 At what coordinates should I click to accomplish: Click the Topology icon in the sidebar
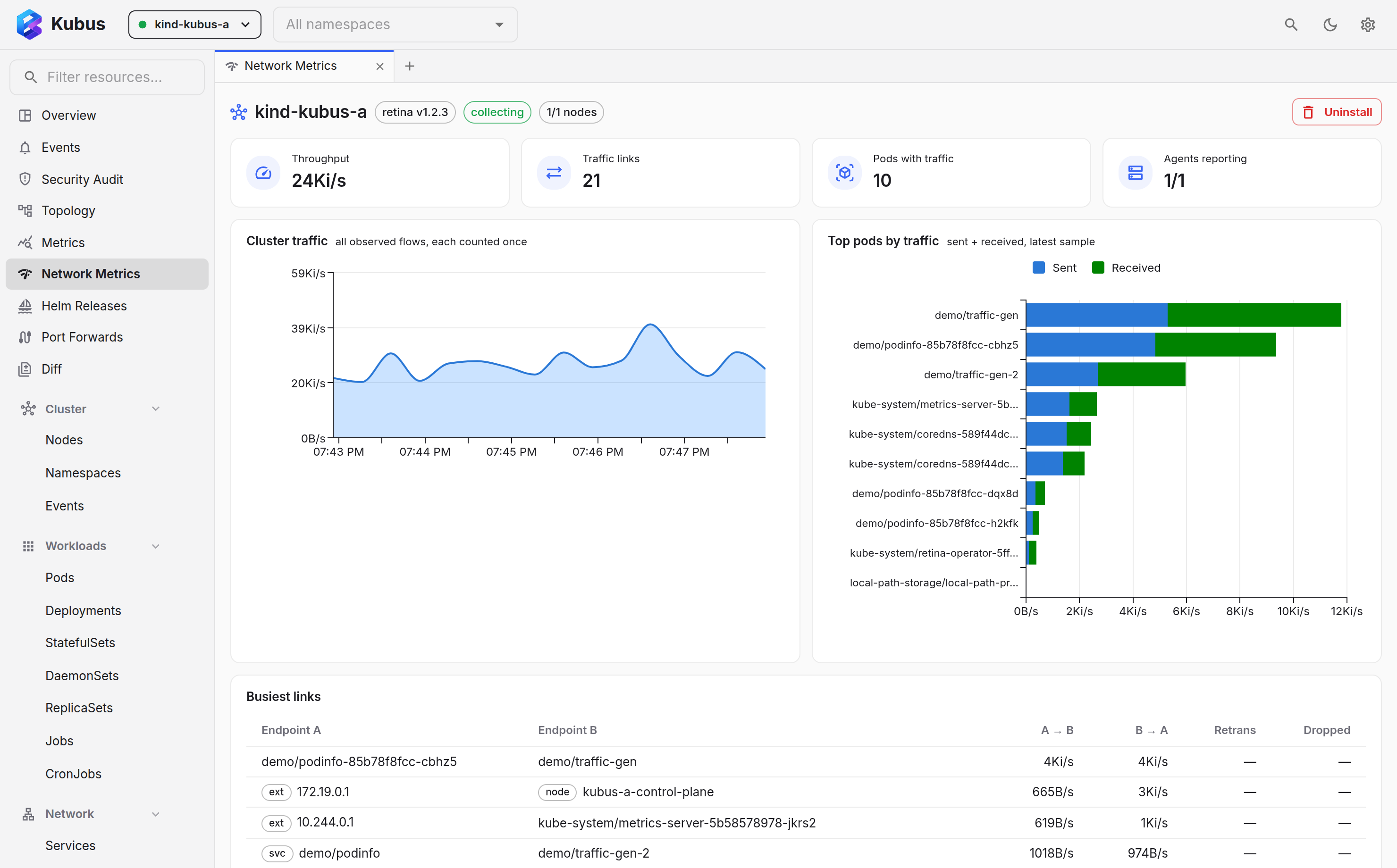click(x=25, y=211)
